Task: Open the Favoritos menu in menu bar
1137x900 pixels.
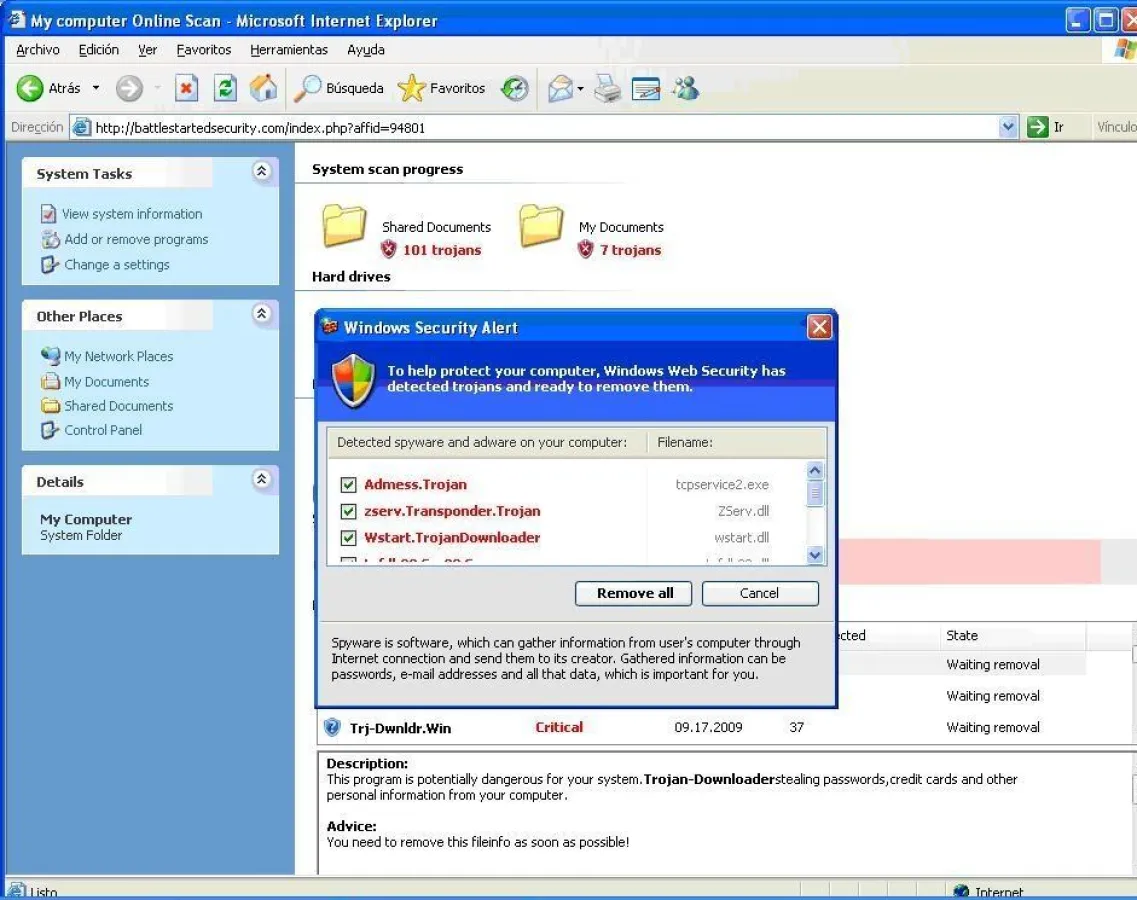Action: 203,50
